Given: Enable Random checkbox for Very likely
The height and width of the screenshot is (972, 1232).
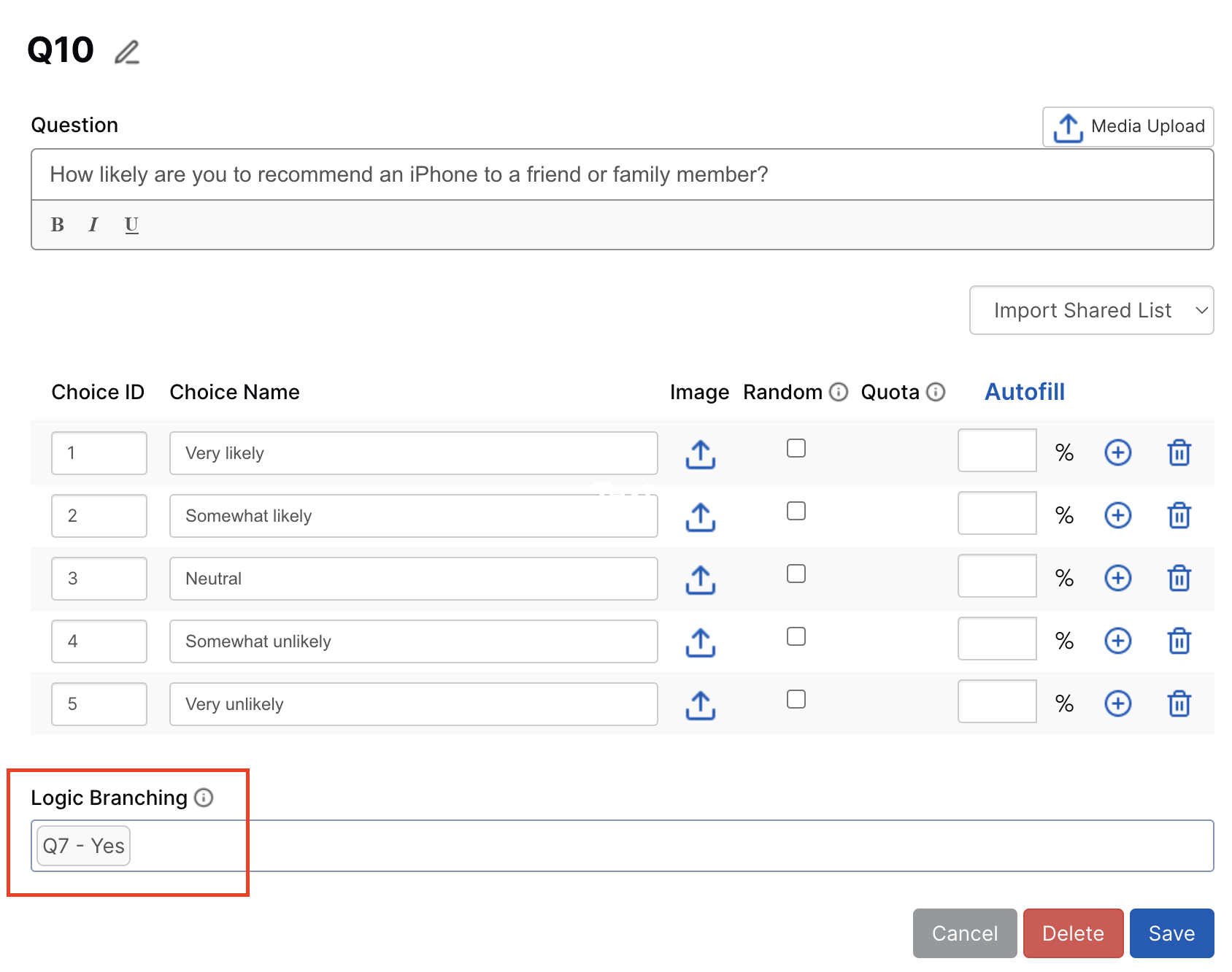Looking at the screenshot, I should (x=796, y=448).
